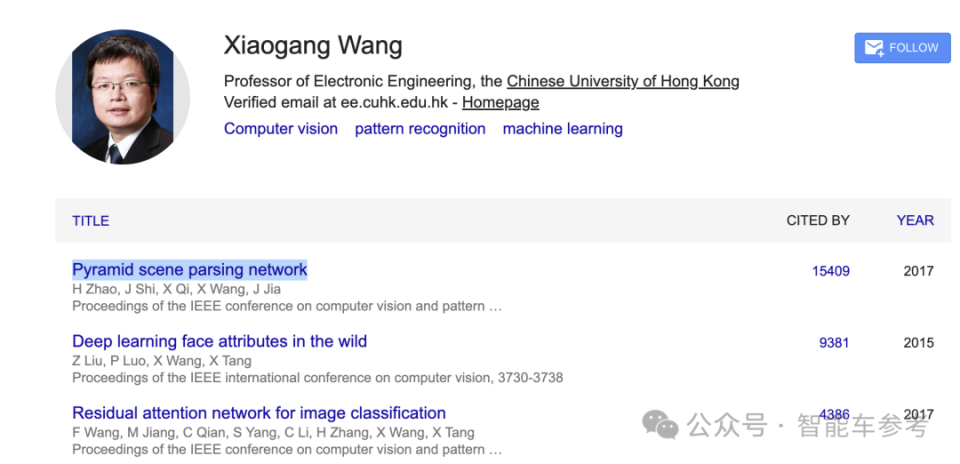Open Deep learning face attributes in the wild
Viewport: 960px width, 464px height.
(220, 341)
